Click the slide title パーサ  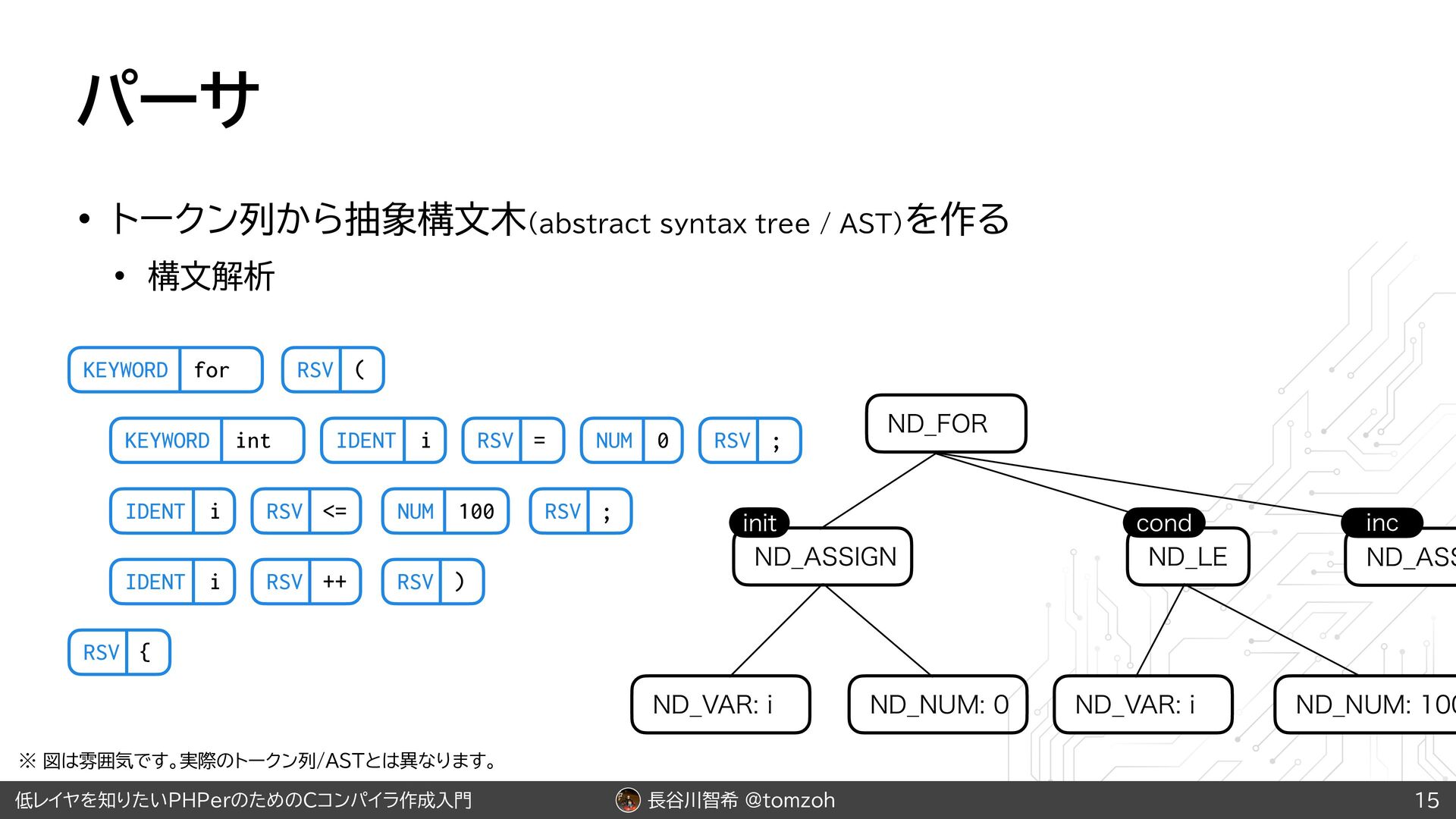pyautogui.click(x=168, y=99)
